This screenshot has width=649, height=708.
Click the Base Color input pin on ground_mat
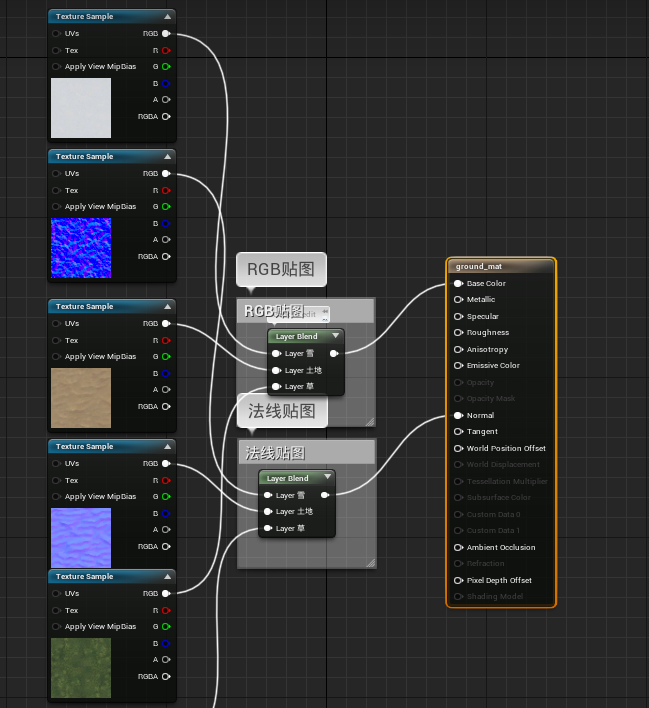pyautogui.click(x=458, y=284)
